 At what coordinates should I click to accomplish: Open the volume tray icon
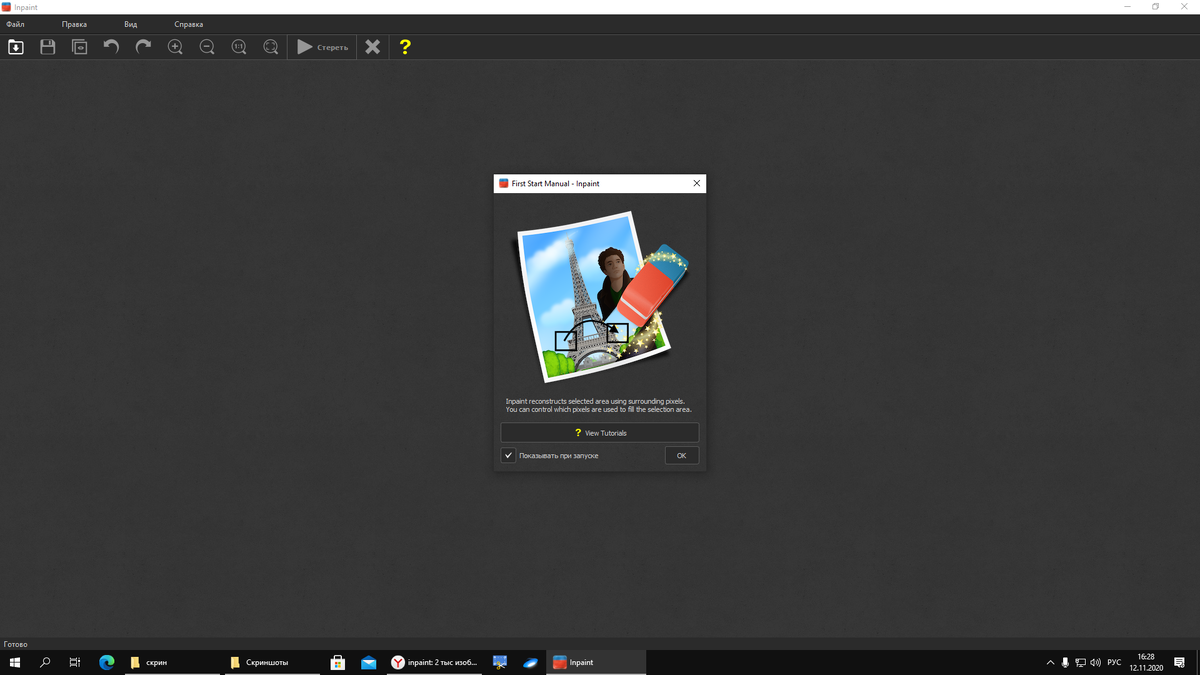coord(1096,662)
